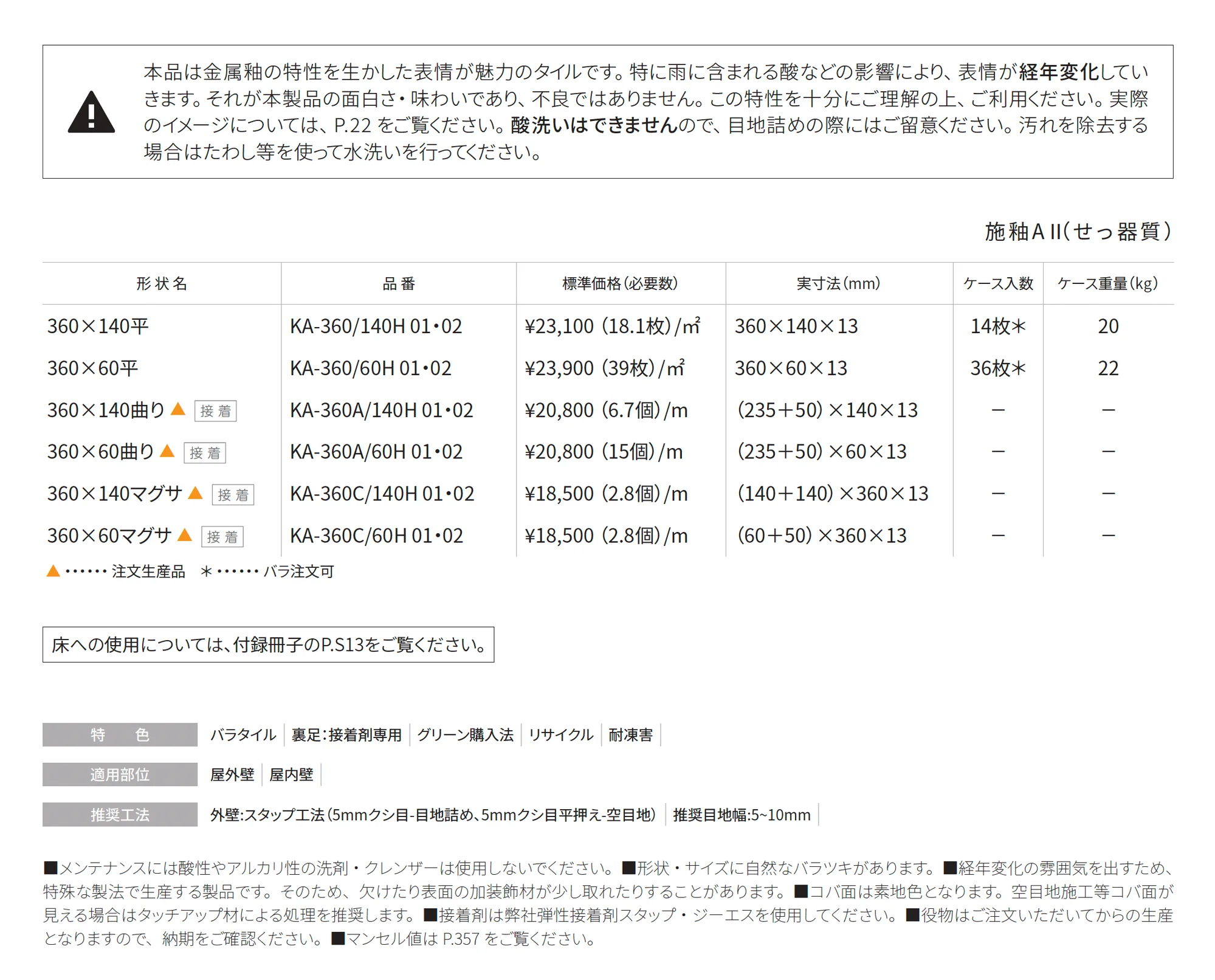Image resolution: width=1215 pixels, height=980 pixels.
Task: Select the 適用部位 gray label
Action: 120,775
